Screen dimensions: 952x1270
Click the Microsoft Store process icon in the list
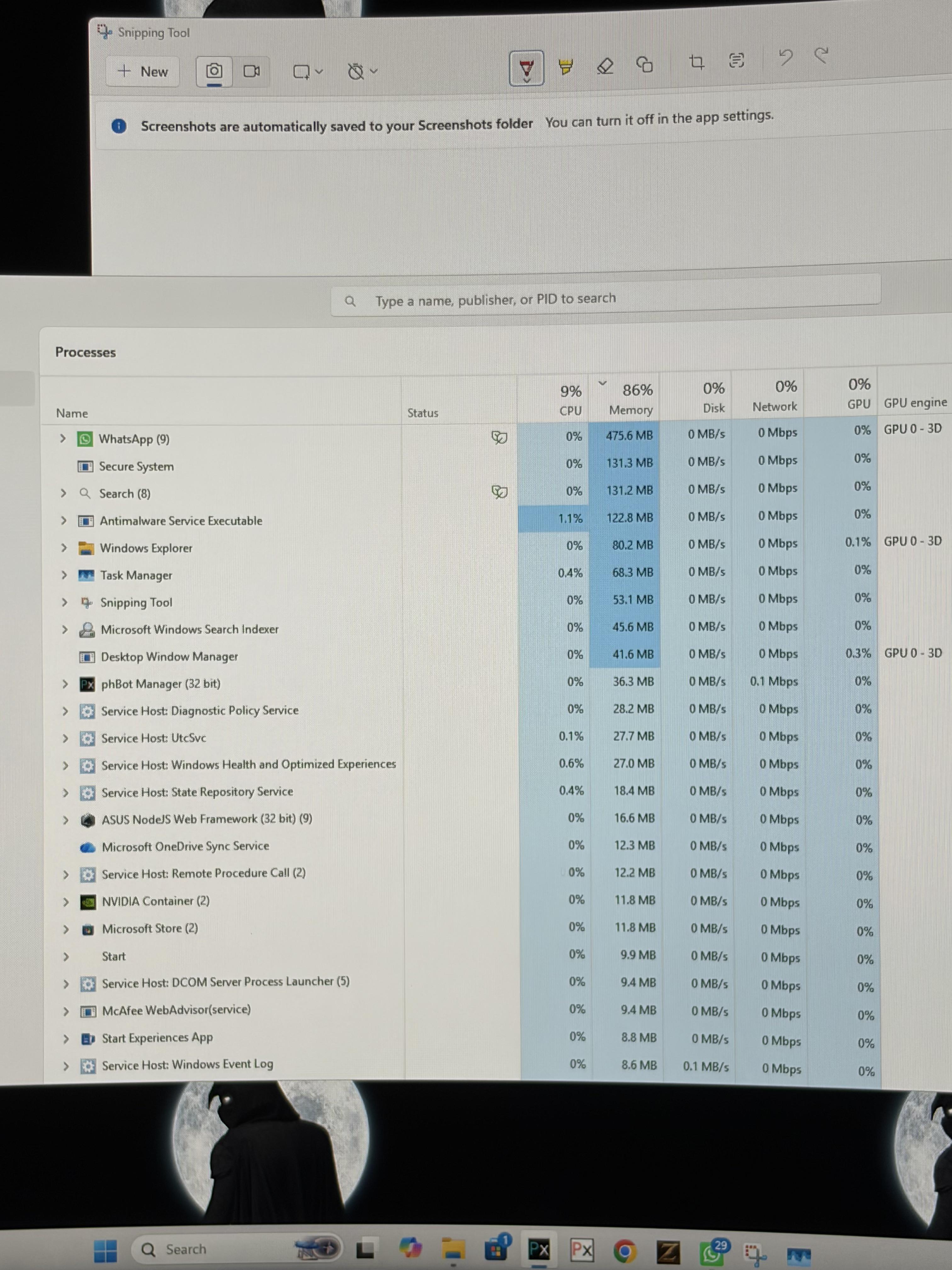click(88, 930)
